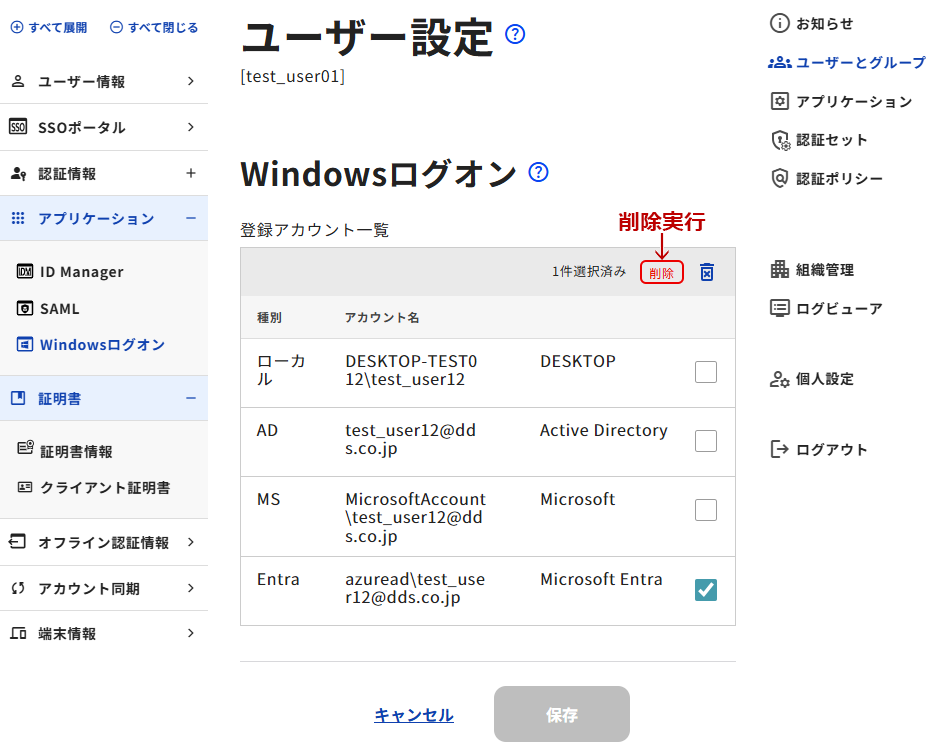Check the DESKTOP local account checkbox
Viewport: 926px width, 742px height.
point(706,372)
